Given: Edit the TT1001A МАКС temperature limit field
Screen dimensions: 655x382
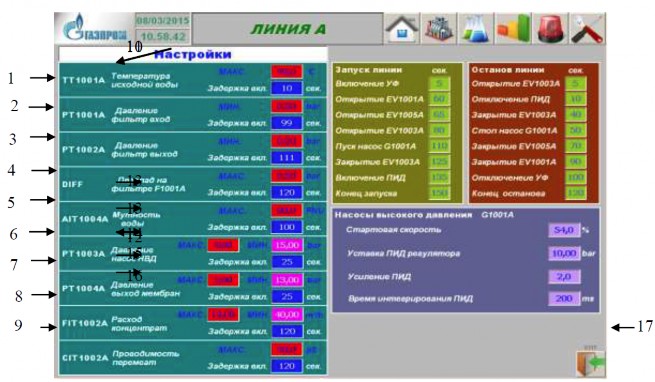Looking at the screenshot, I should pyautogui.click(x=286, y=71).
